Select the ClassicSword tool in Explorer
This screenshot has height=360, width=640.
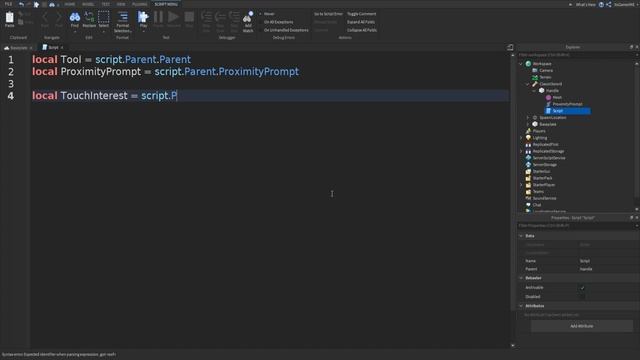click(x=551, y=84)
